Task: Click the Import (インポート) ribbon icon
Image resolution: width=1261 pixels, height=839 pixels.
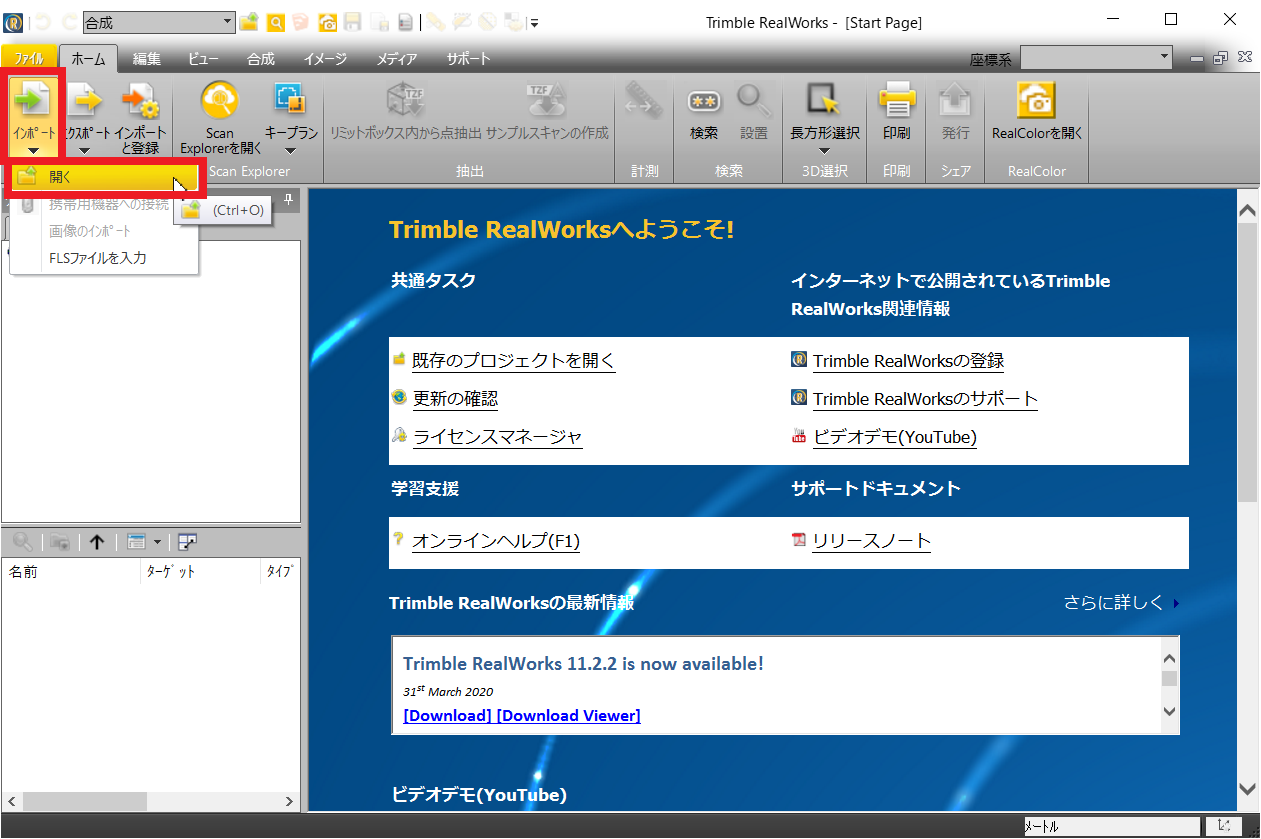Action: pos(34,99)
